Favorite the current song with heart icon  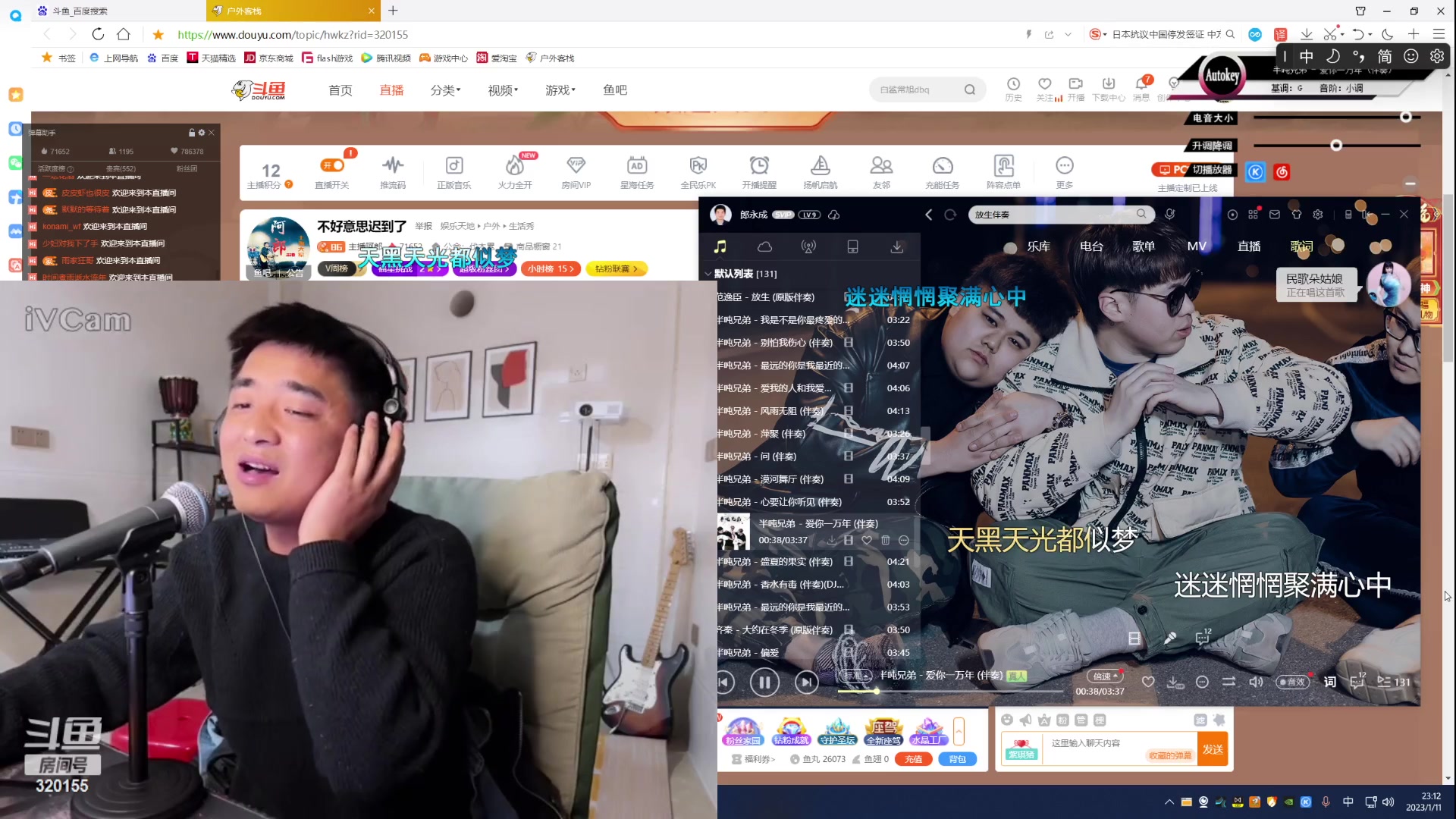[1148, 682]
